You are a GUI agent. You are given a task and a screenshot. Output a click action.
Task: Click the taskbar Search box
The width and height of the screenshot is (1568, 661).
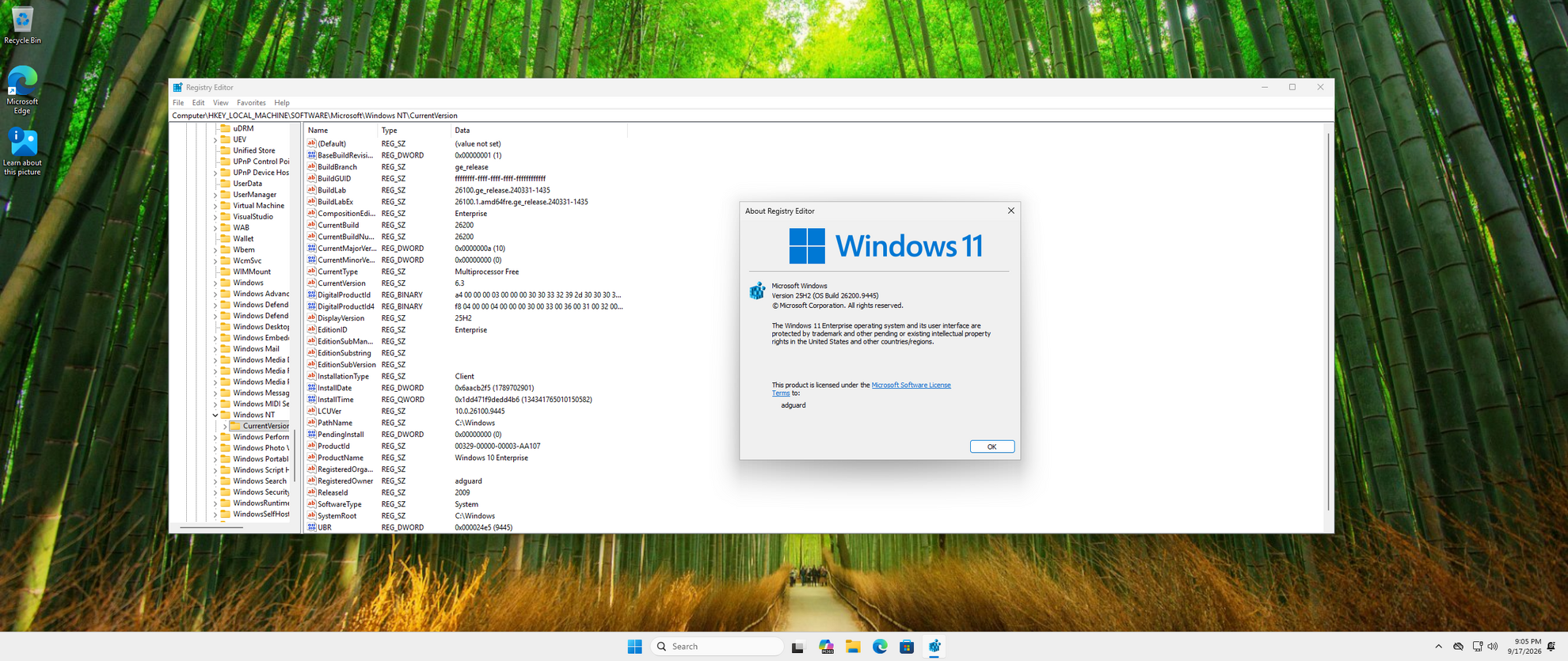pos(717,647)
